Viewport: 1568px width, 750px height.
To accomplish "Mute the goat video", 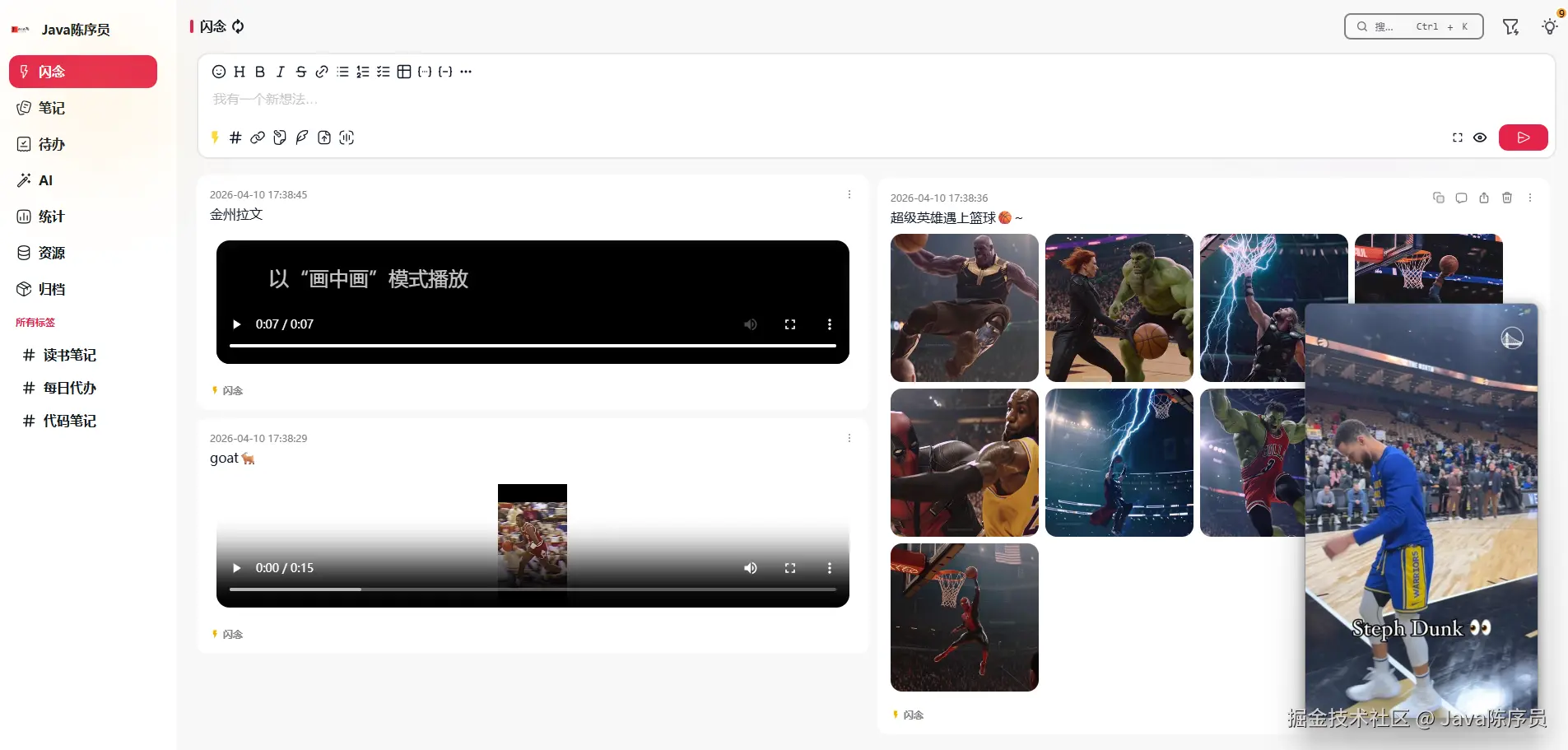I will [751, 568].
